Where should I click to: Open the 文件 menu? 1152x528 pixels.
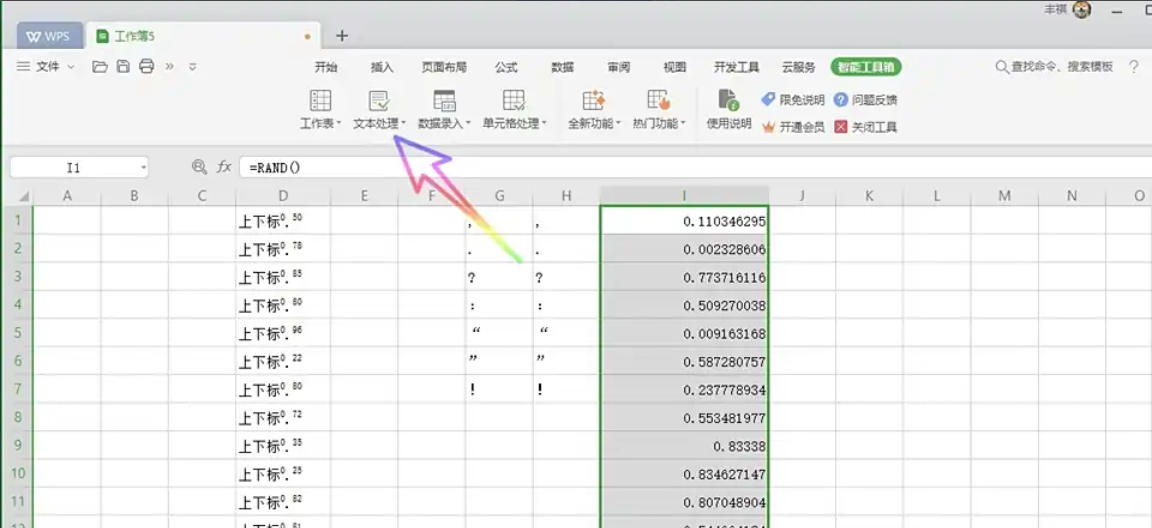click(46, 66)
